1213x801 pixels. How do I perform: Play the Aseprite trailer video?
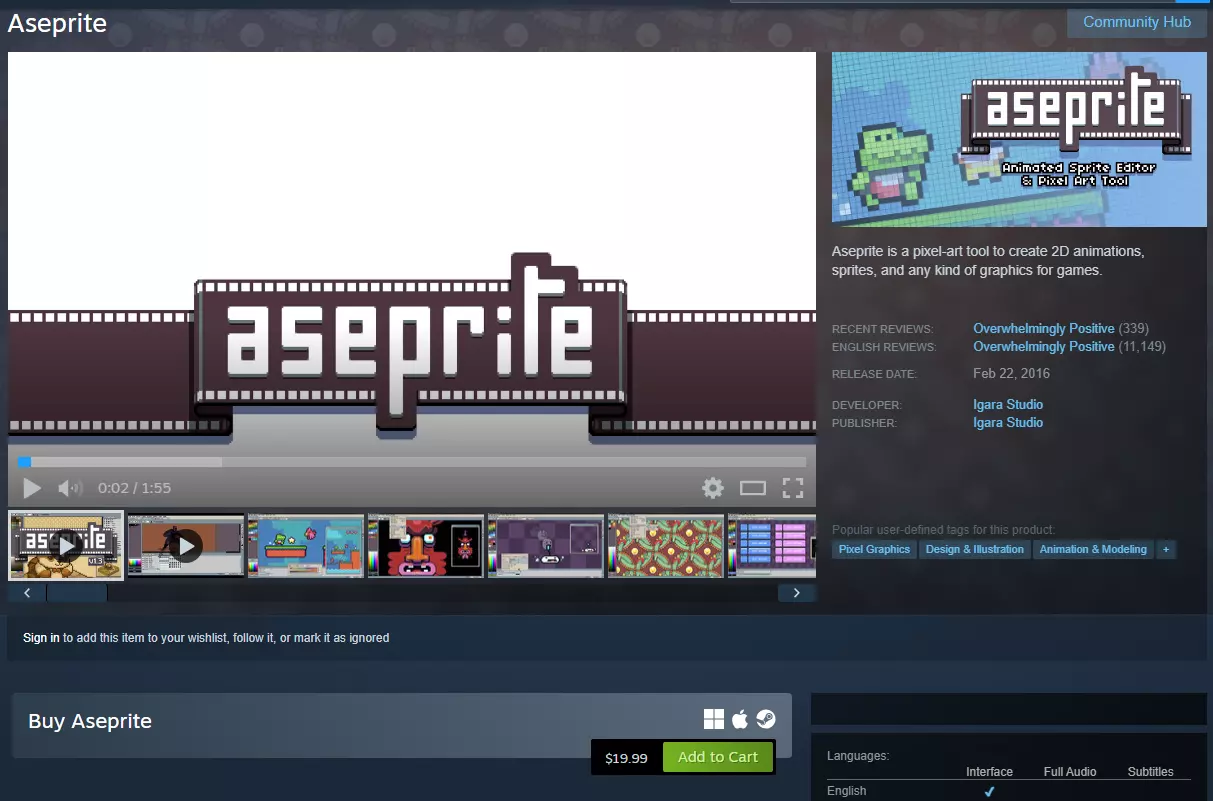tap(32, 488)
